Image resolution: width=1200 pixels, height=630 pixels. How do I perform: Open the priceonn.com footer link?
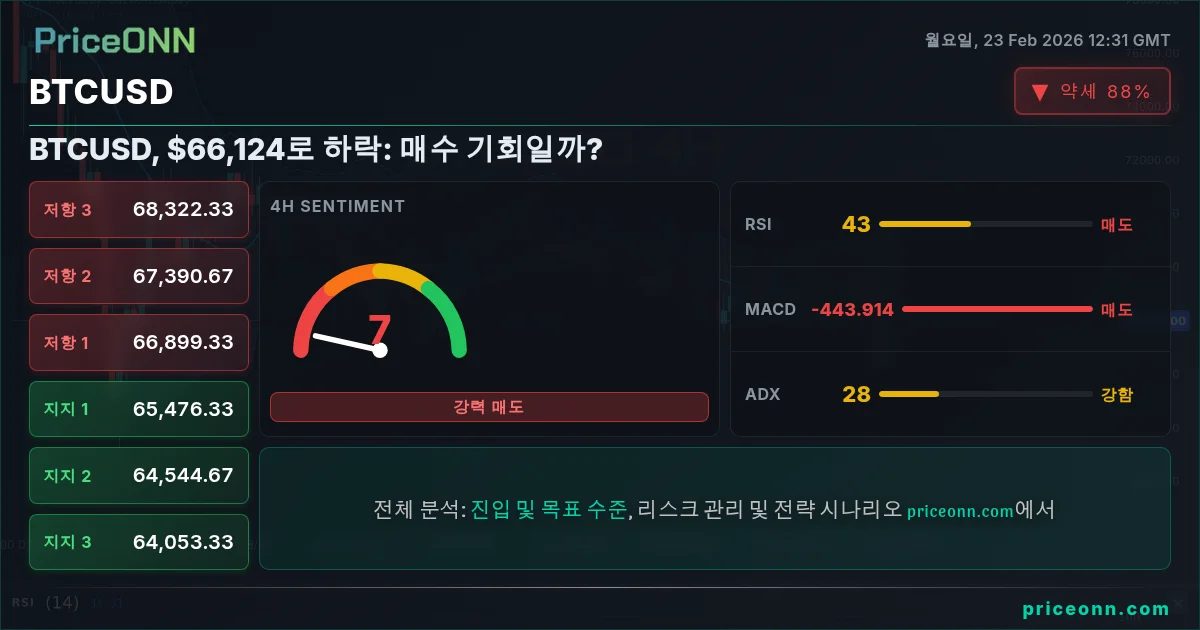point(1096,608)
